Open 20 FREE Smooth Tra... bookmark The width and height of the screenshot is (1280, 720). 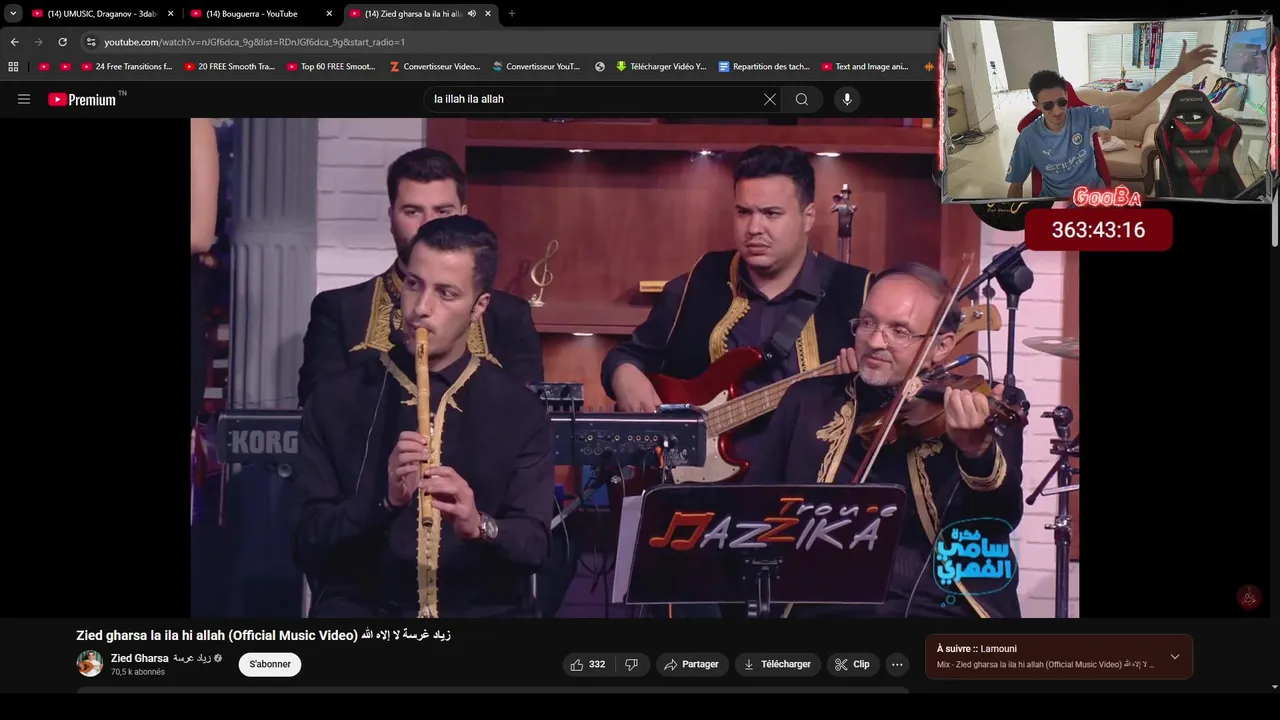click(230, 67)
